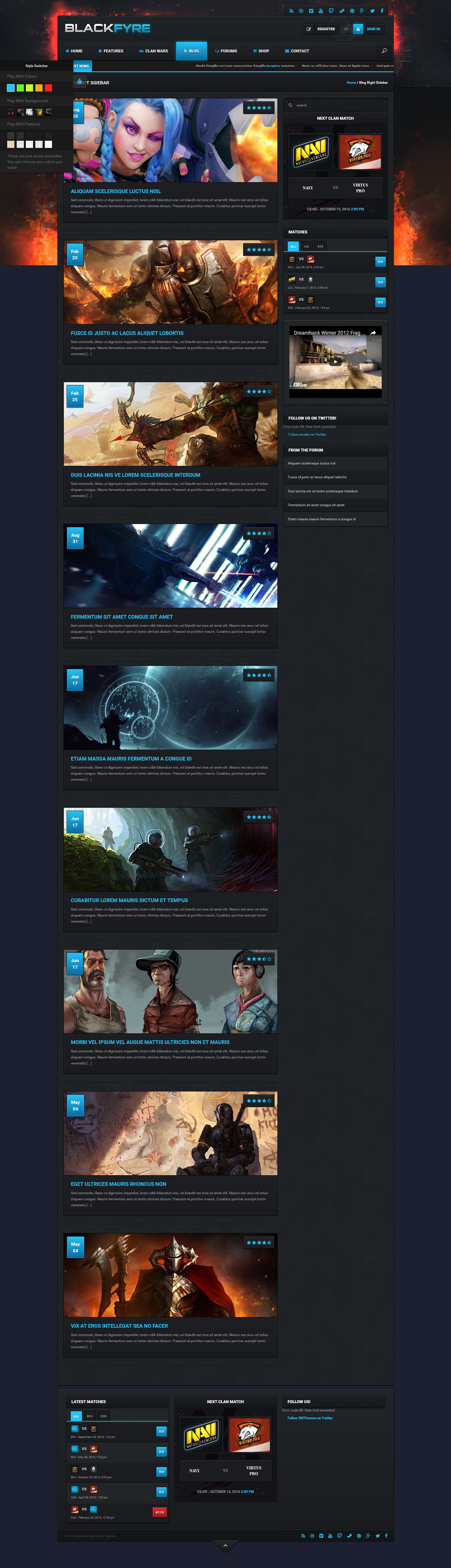
Task: Open the Clan Wars menu item
Action: click(x=153, y=51)
